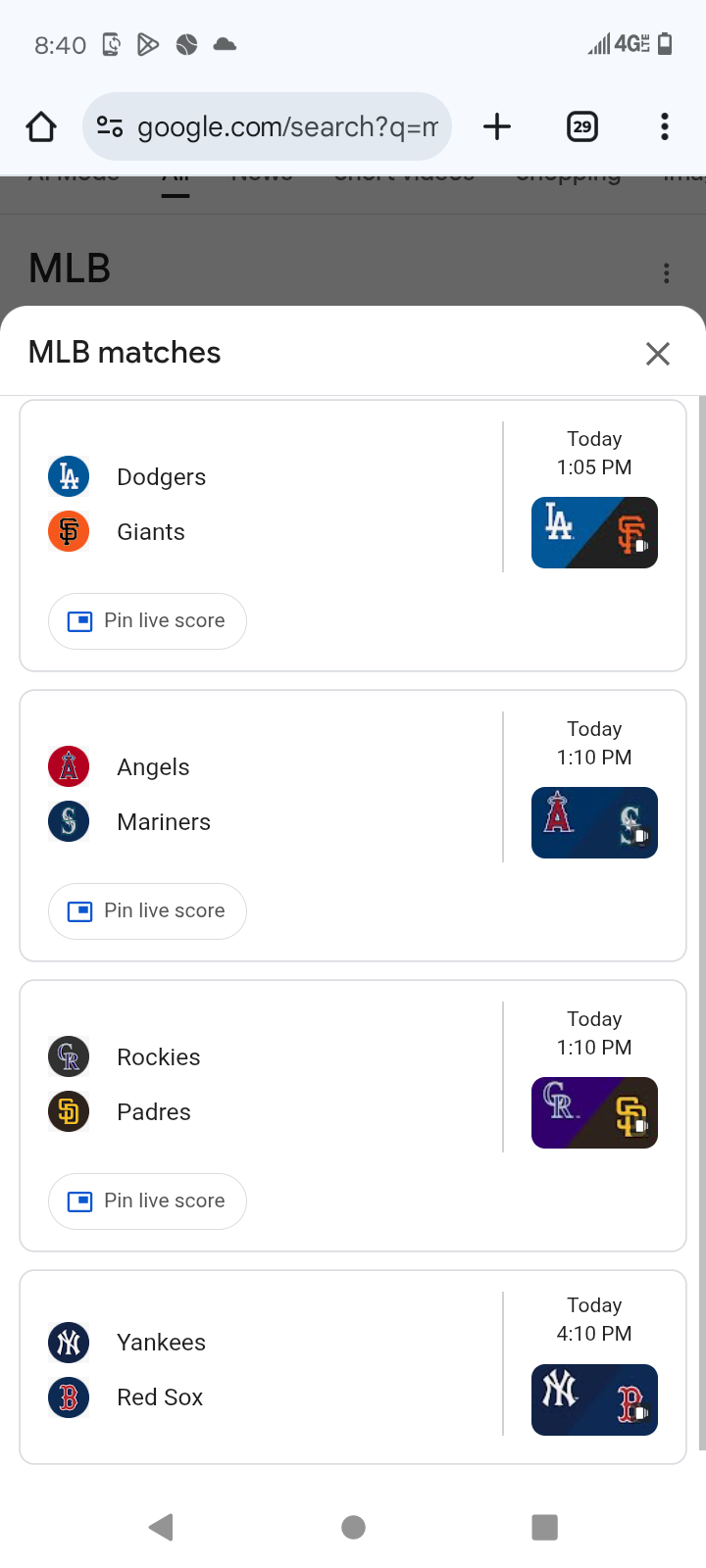Open Yankees vs Red Sox video thumbnail

click(x=594, y=1400)
